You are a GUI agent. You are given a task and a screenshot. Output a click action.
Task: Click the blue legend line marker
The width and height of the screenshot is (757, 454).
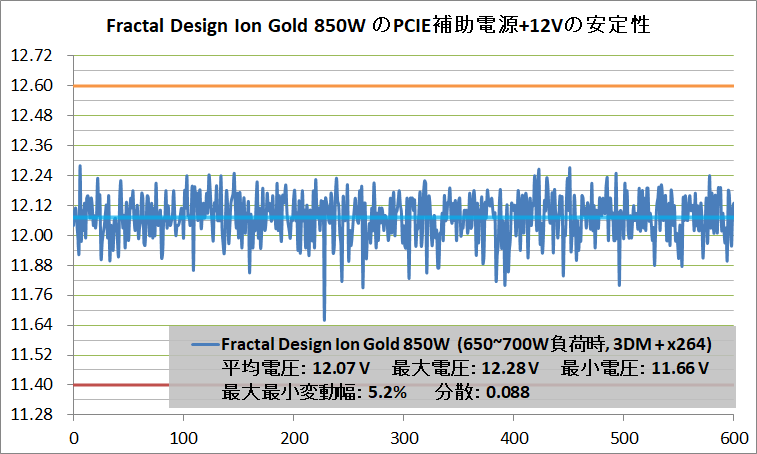coord(206,344)
